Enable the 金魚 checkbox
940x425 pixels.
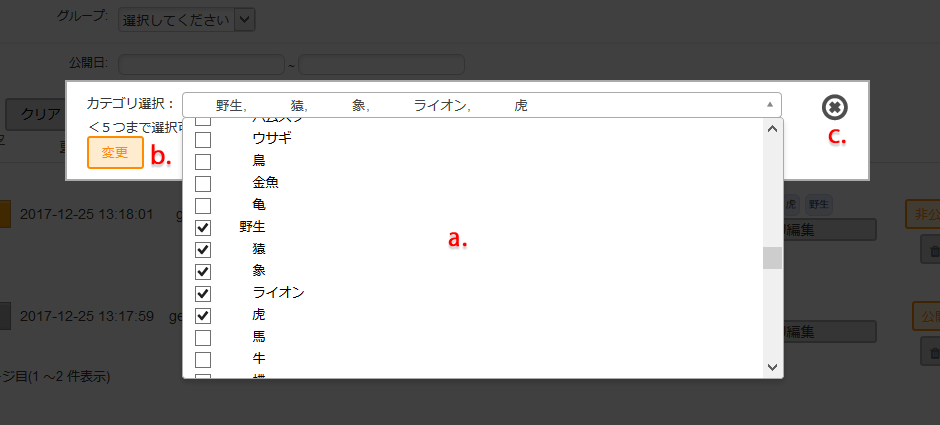203,183
